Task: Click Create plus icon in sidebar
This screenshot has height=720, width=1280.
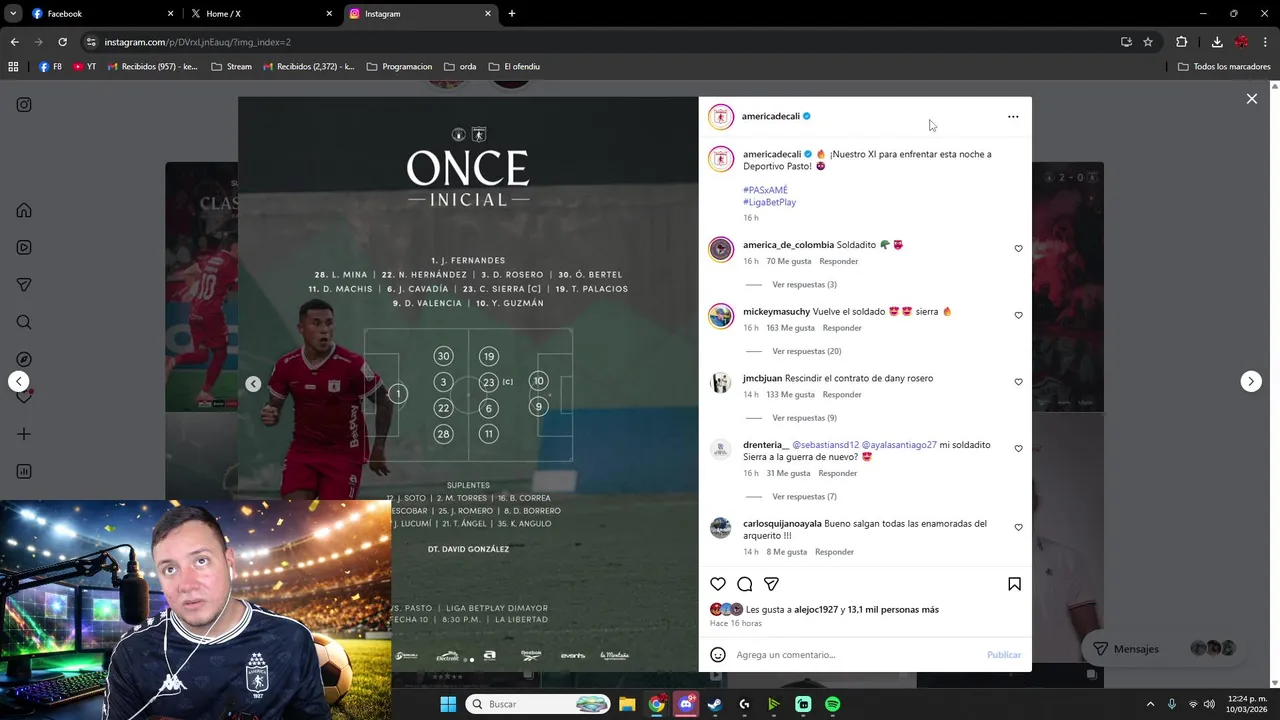Action: click(24, 434)
